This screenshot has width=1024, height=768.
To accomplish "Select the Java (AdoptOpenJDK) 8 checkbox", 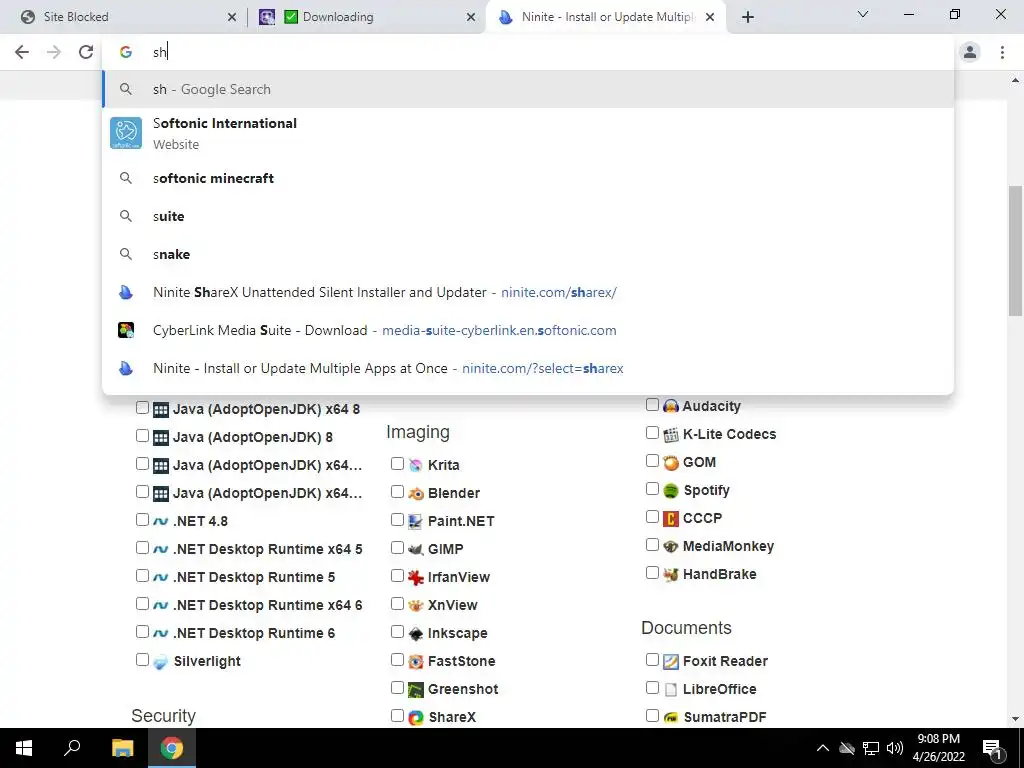I will (x=142, y=436).
